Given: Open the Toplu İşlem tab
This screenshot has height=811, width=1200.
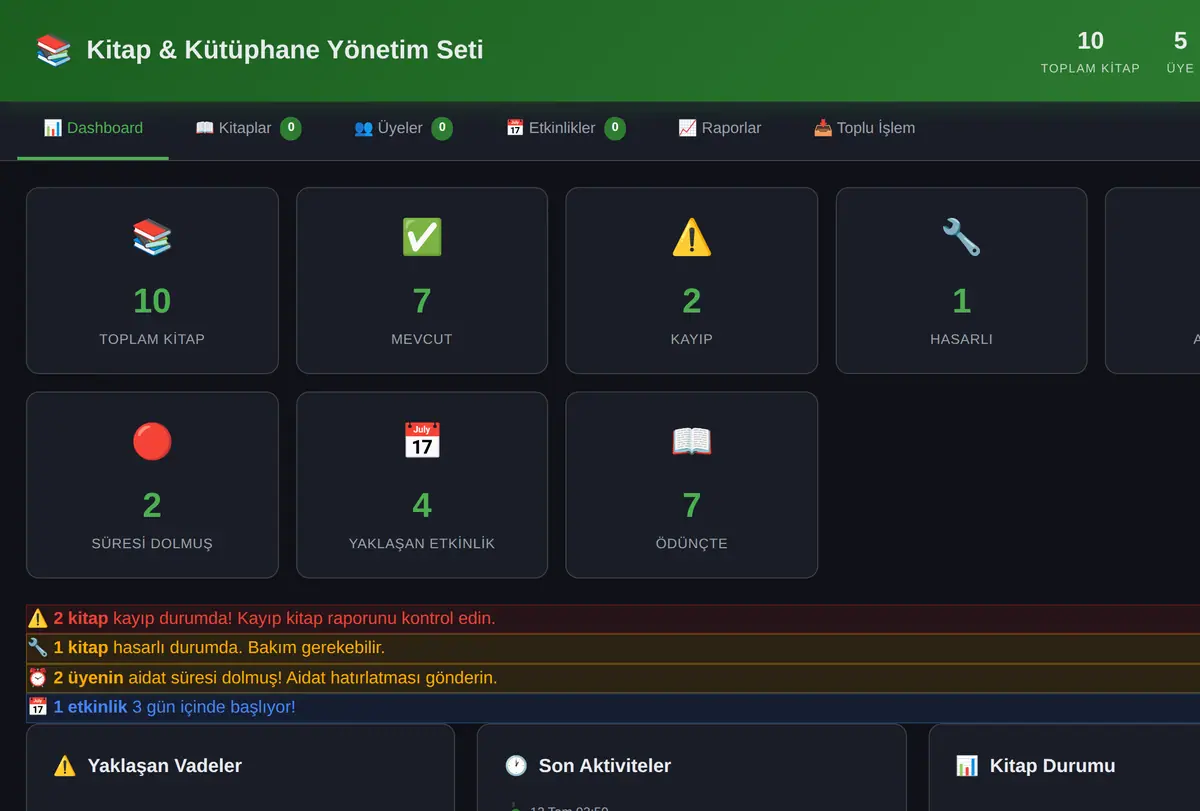Looking at the screenshot, I should (x=864, y=129).
